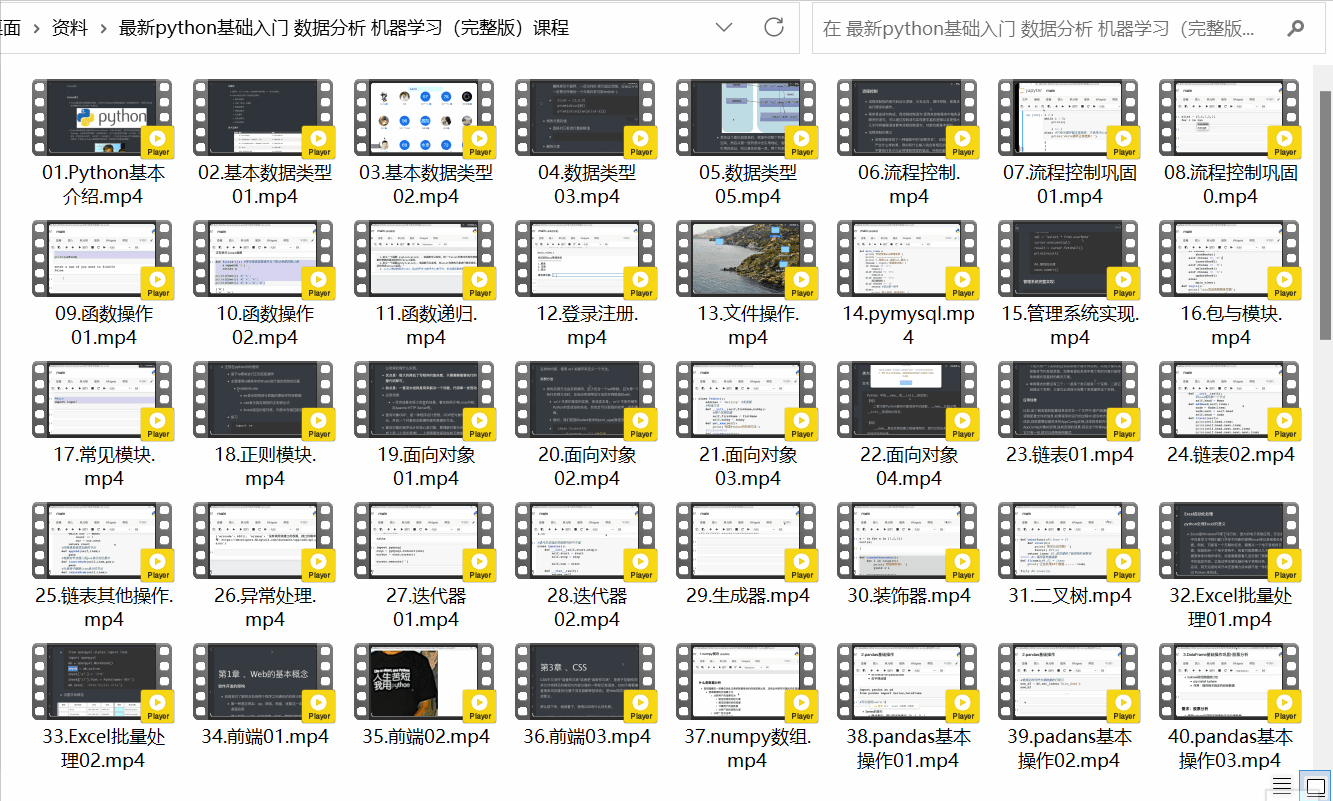Refresh the current folder
The image size is (1333, 801).
coord(773,28)
